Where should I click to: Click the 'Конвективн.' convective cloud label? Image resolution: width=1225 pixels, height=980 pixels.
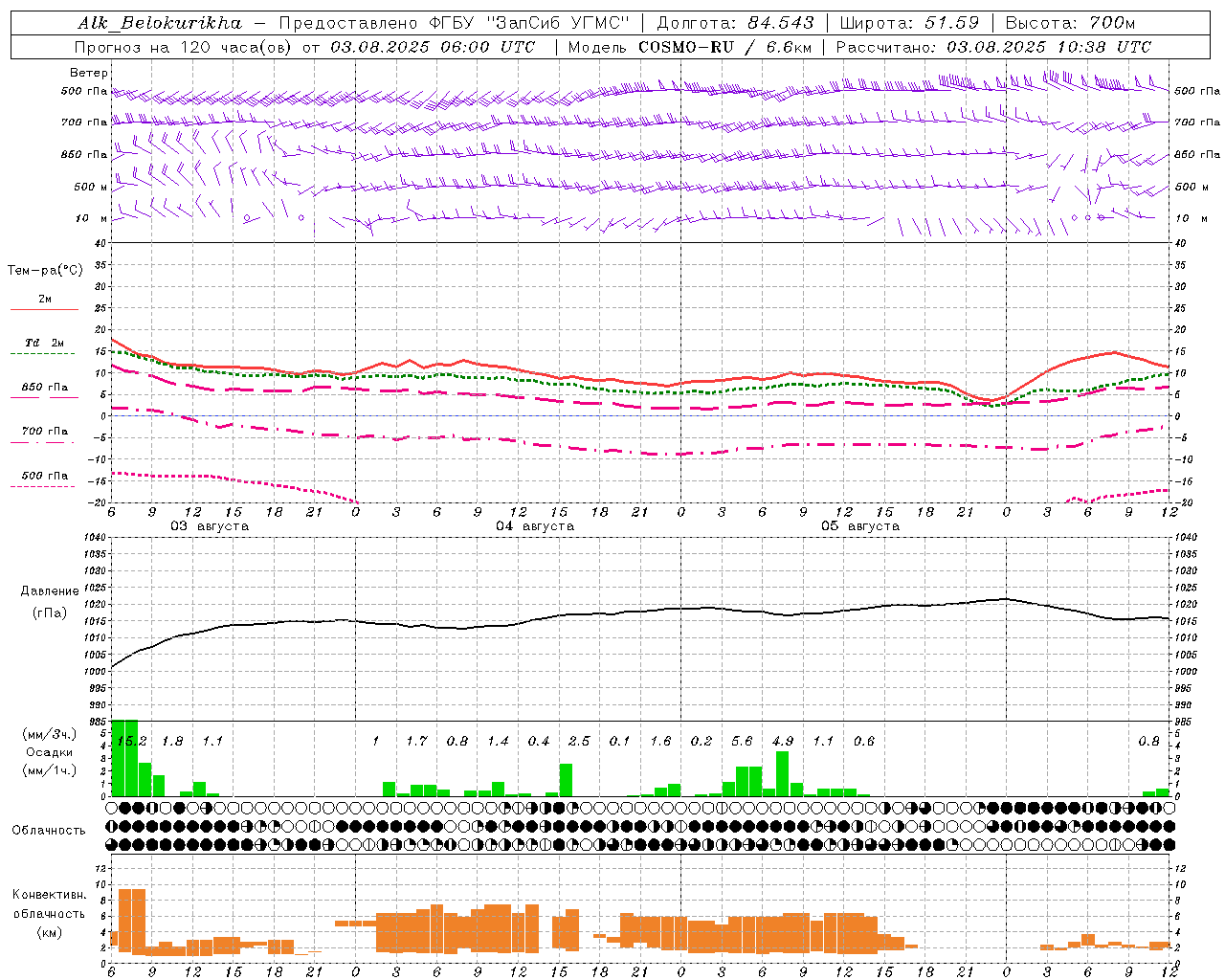(49, 895)
